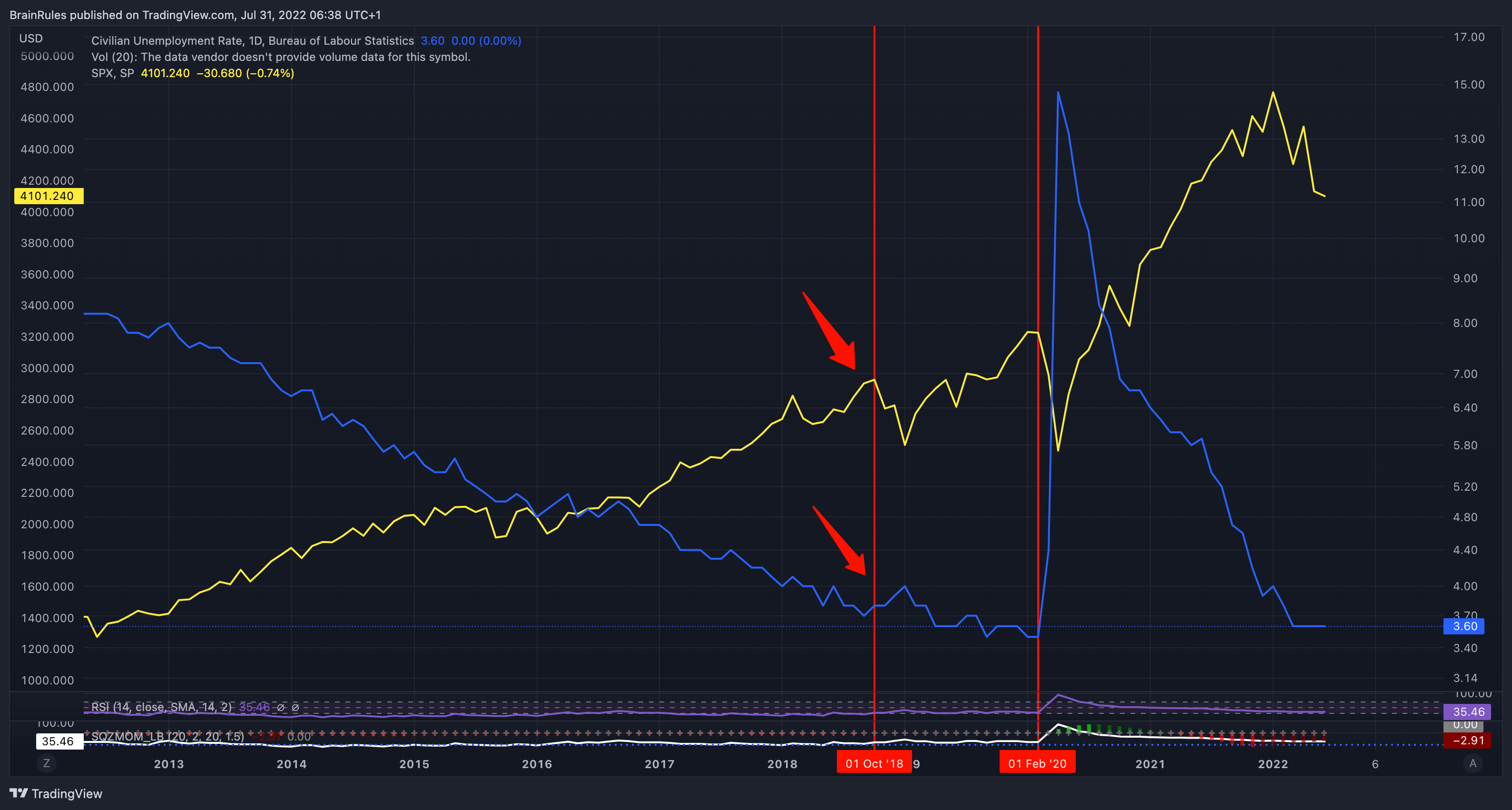Click the 10.00 label on right axis
This screenshot has width=1512, height=810.
[x=1469, y=238]
